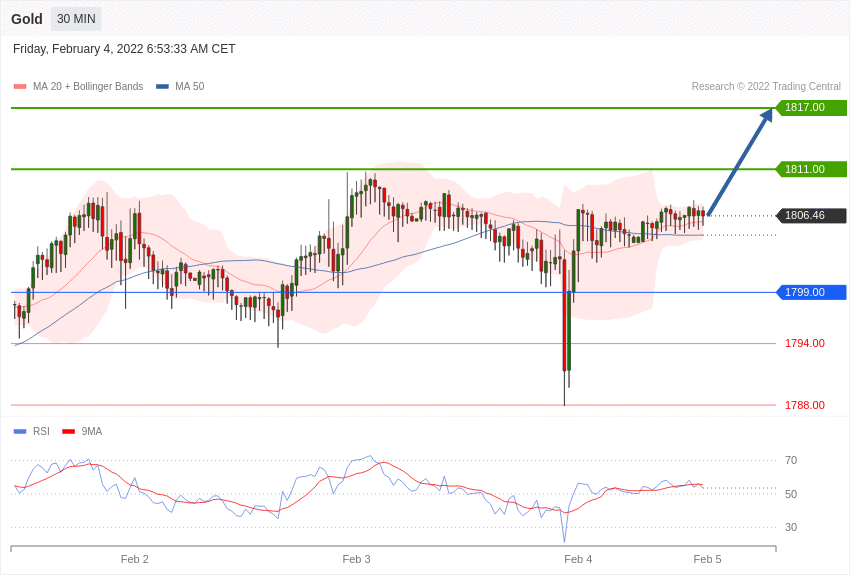Click the blue MA 50 legend swatch
The image size is (850, 576).
pos(162,87)
